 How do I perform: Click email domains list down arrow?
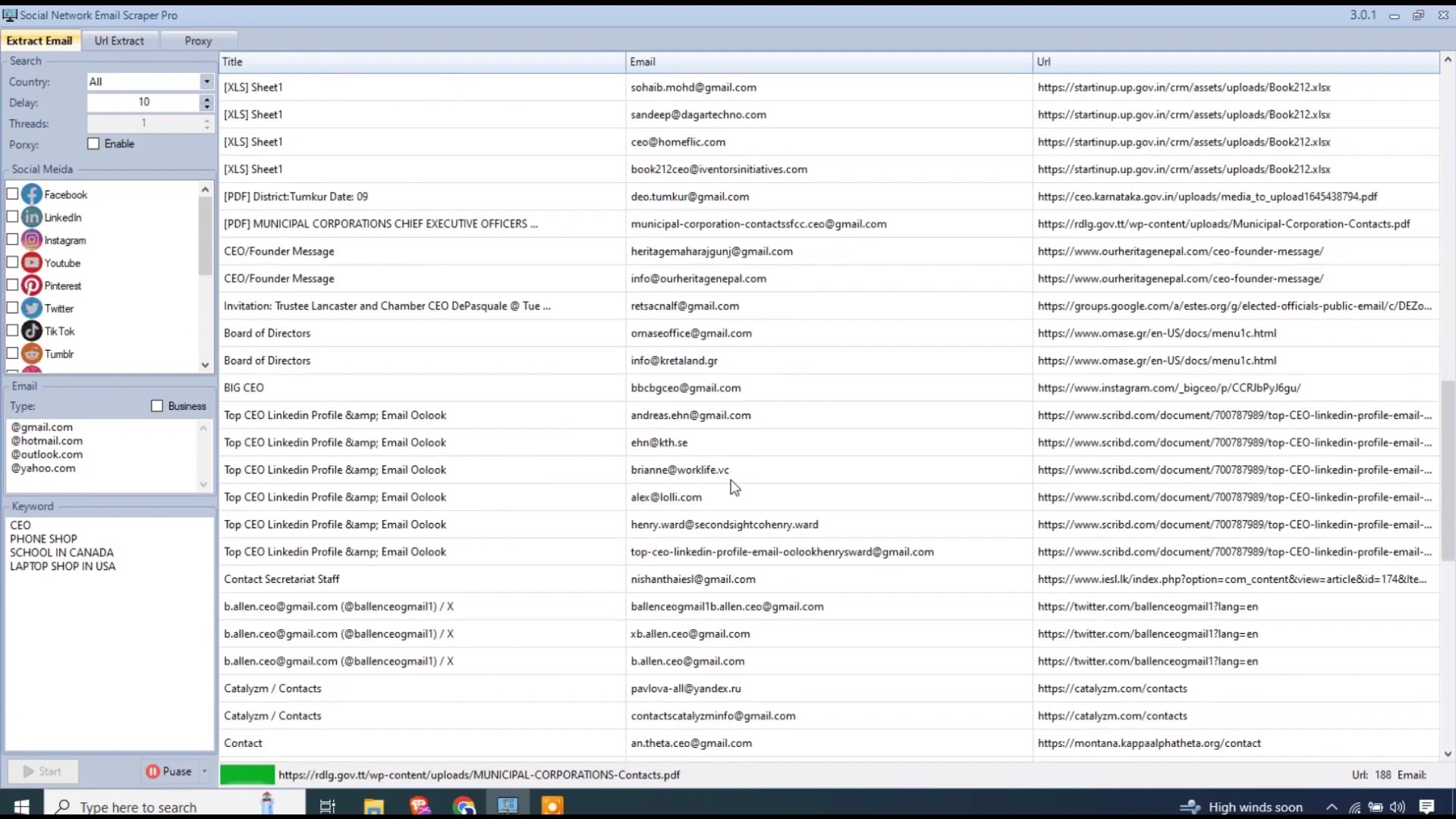(203, 484)
